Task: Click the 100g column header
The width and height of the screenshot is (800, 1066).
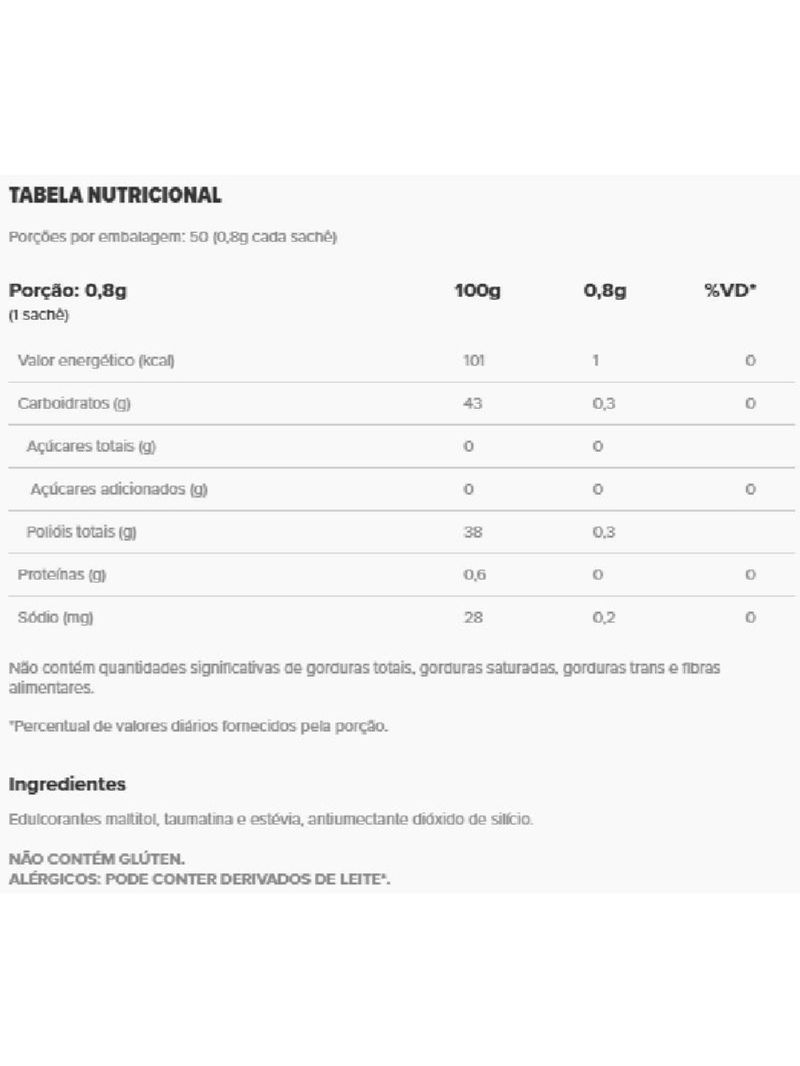Action: pos(477,291)
